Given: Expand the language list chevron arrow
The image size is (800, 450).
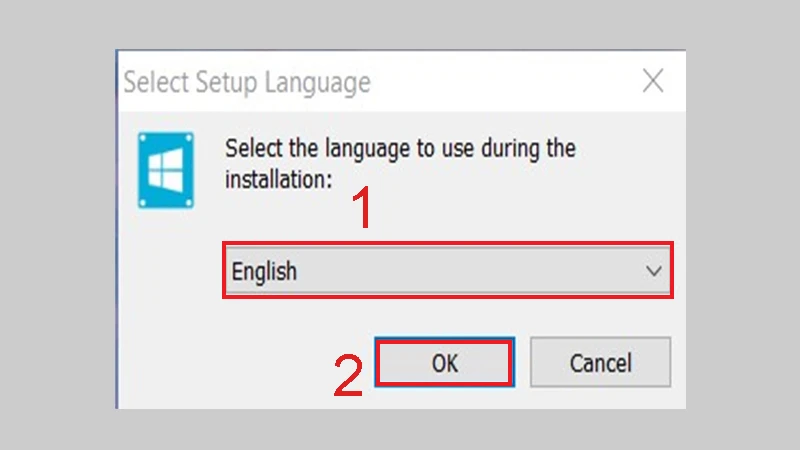Looking at the screenshot, I should pyautogui.click(x=654, y=271).
